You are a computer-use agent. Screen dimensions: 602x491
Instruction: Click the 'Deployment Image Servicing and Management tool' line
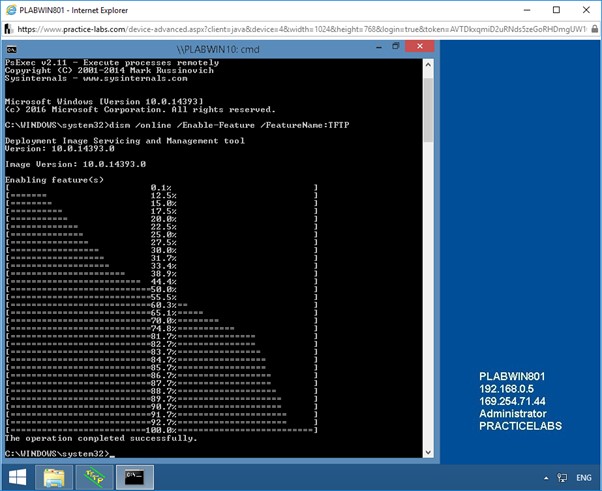pyautogui.click(x=125, y=141)
